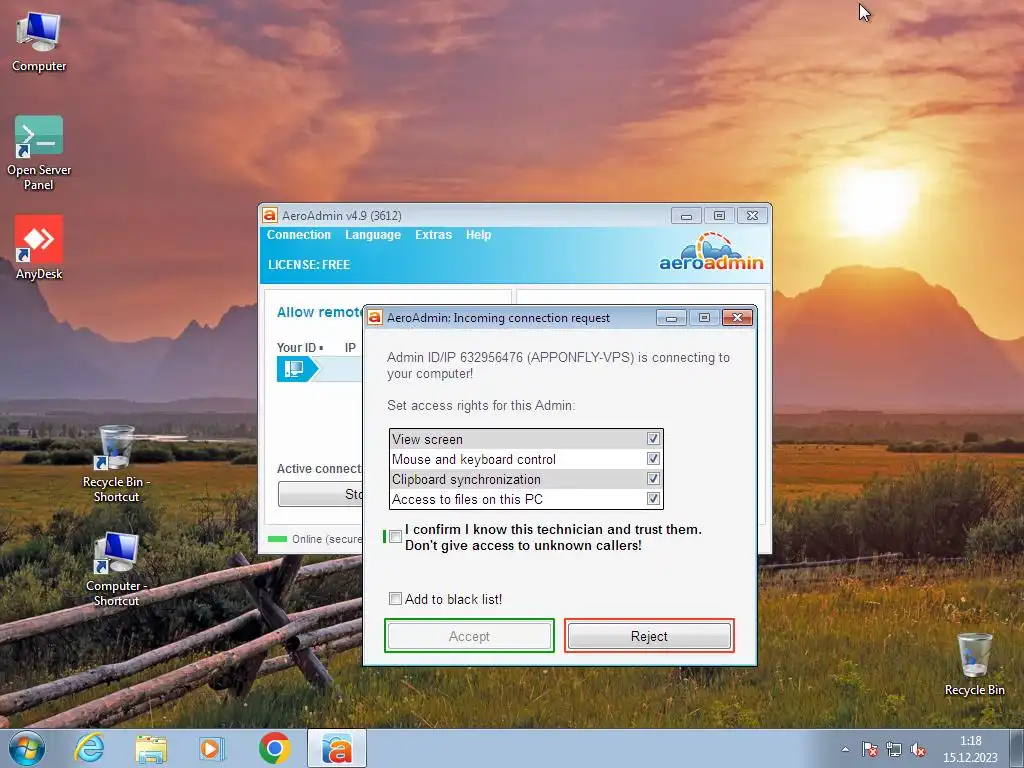
Task: Select the Recycle Bin desktop icon
Action: pos(974,664)
